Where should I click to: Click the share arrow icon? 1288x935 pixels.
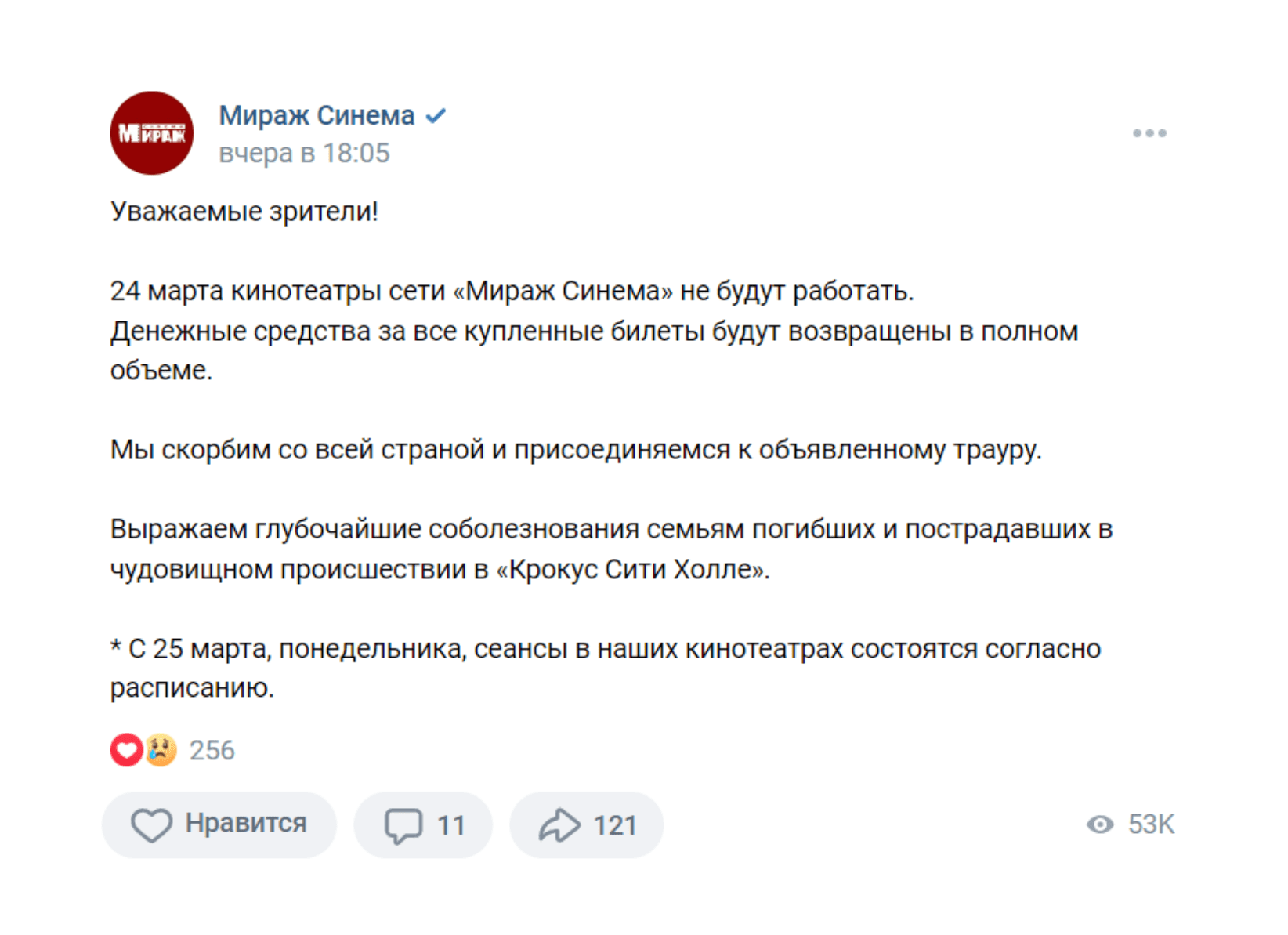pos(559,825)
